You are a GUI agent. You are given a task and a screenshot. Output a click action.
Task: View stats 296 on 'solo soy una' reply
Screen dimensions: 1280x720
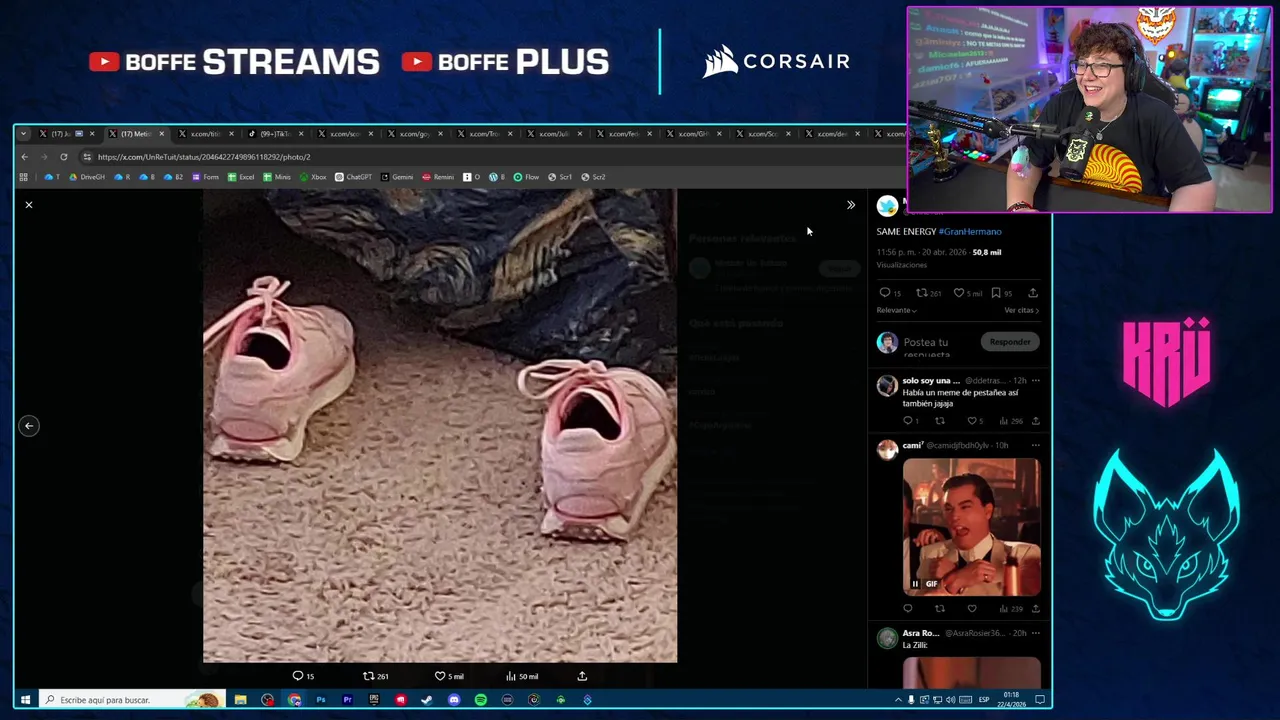[1011, 421]
